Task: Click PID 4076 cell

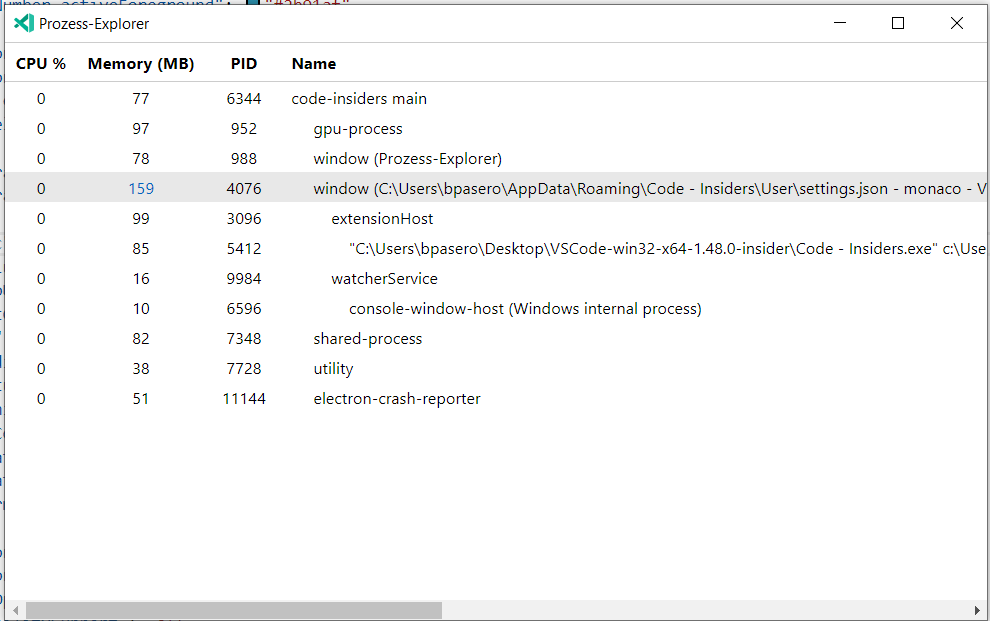Action: coord(244,189)
